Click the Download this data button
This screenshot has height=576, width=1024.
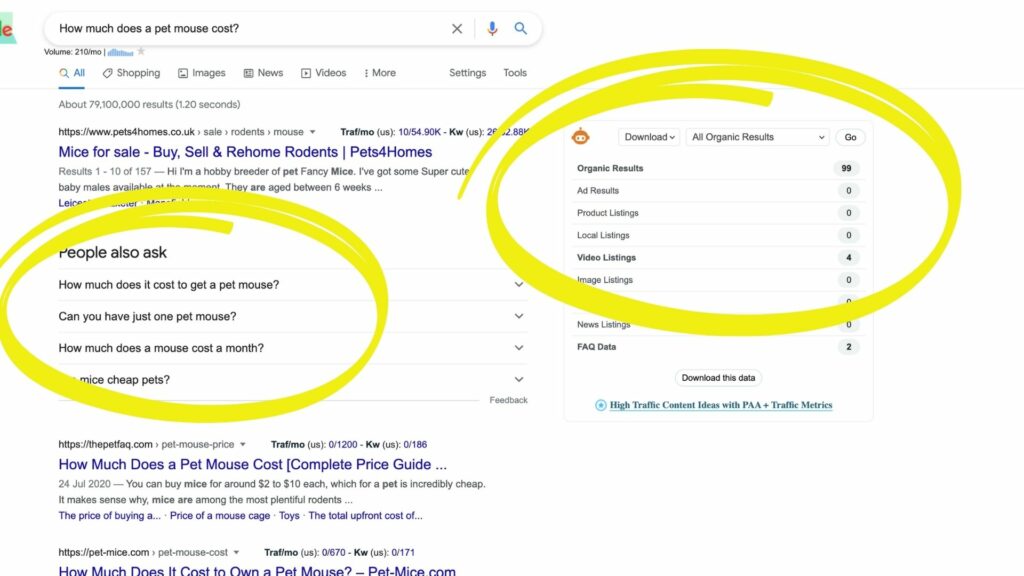(x=718, y=378)
